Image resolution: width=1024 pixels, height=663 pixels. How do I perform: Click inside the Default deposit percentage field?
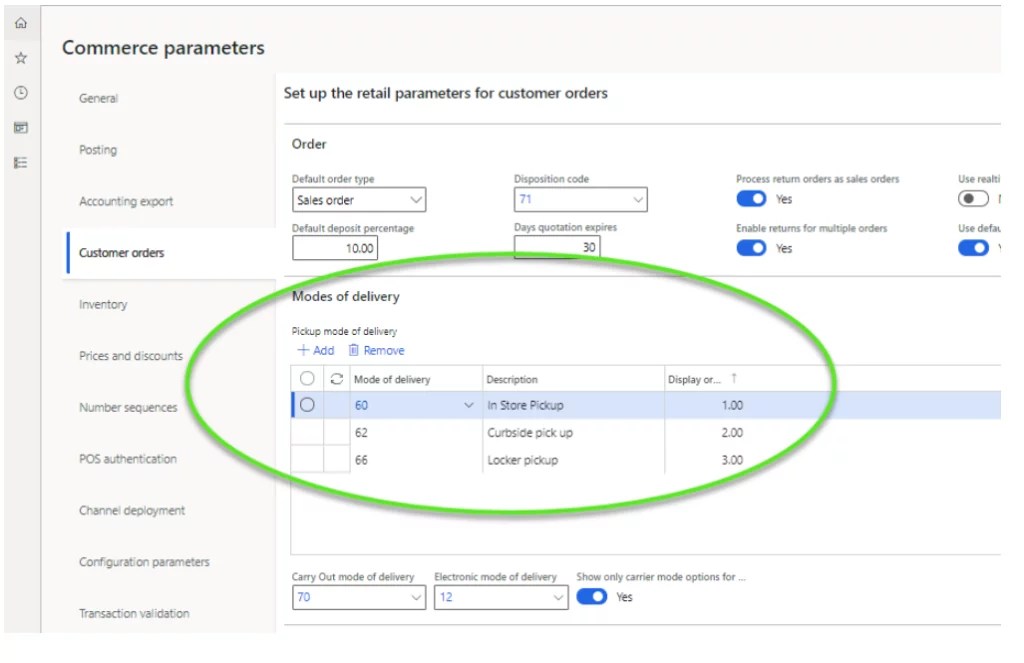[x=335, y=248]
